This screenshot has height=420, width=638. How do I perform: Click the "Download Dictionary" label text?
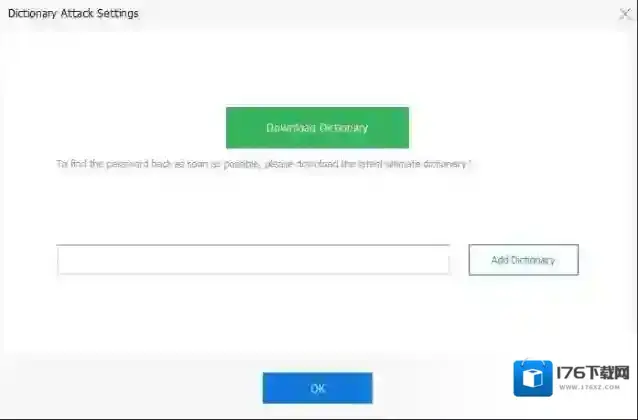pos(317,128)
